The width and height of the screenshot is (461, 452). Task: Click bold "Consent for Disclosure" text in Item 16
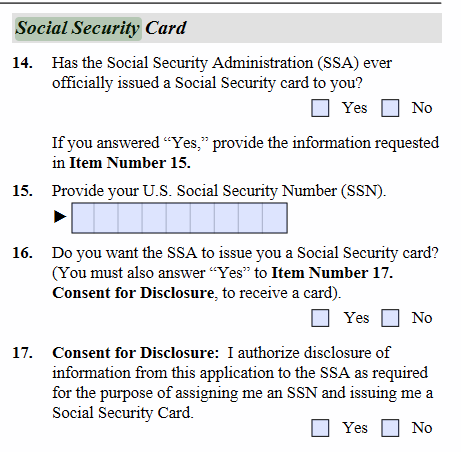[133, 293]
